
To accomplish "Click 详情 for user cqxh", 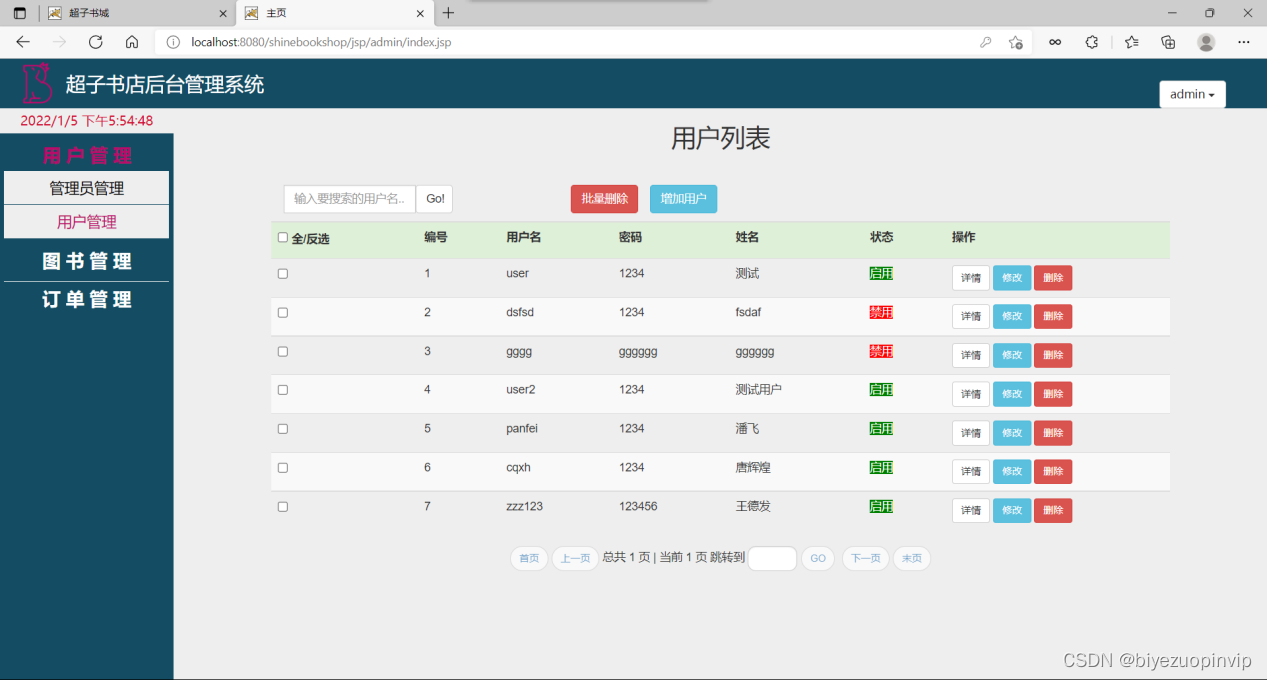I will (x=971, y=471).
